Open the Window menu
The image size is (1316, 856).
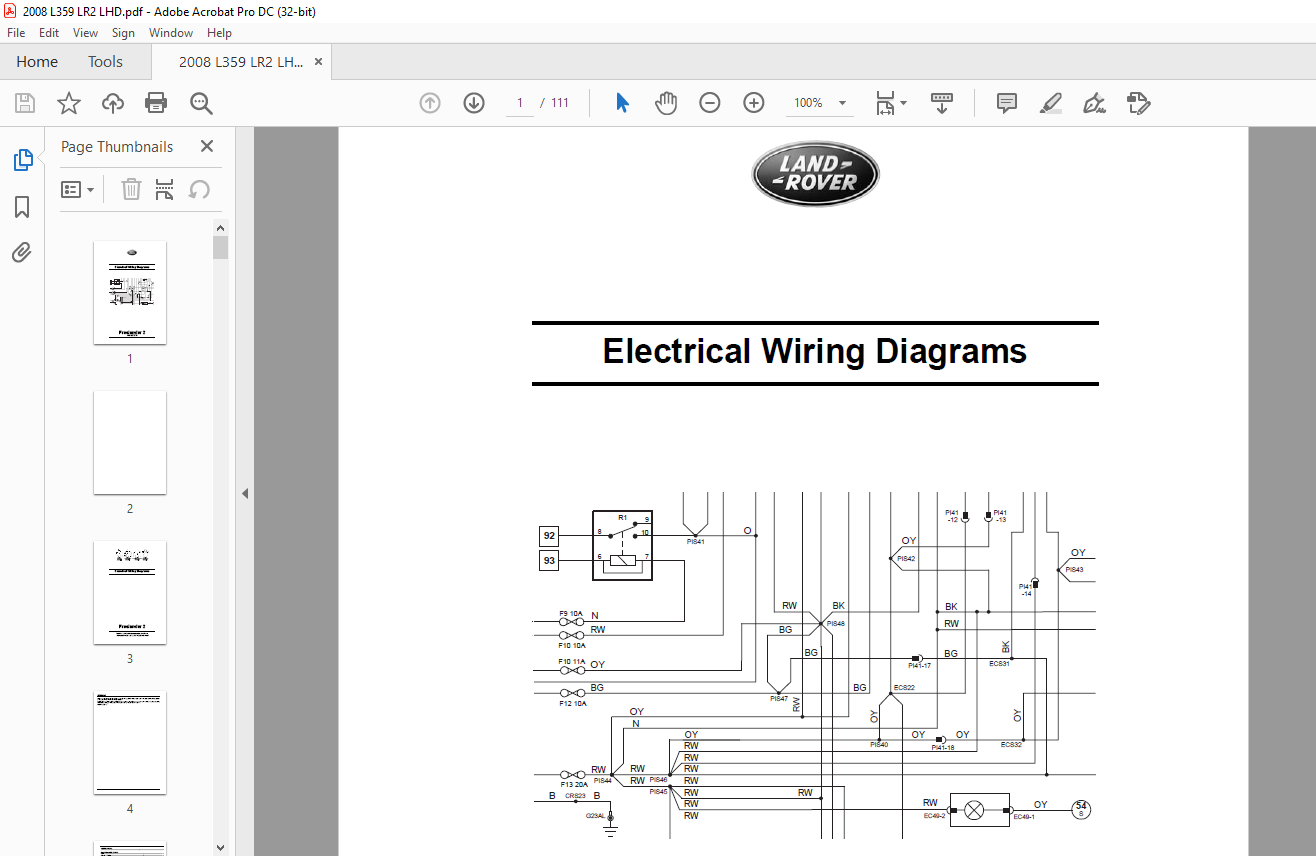171,33
